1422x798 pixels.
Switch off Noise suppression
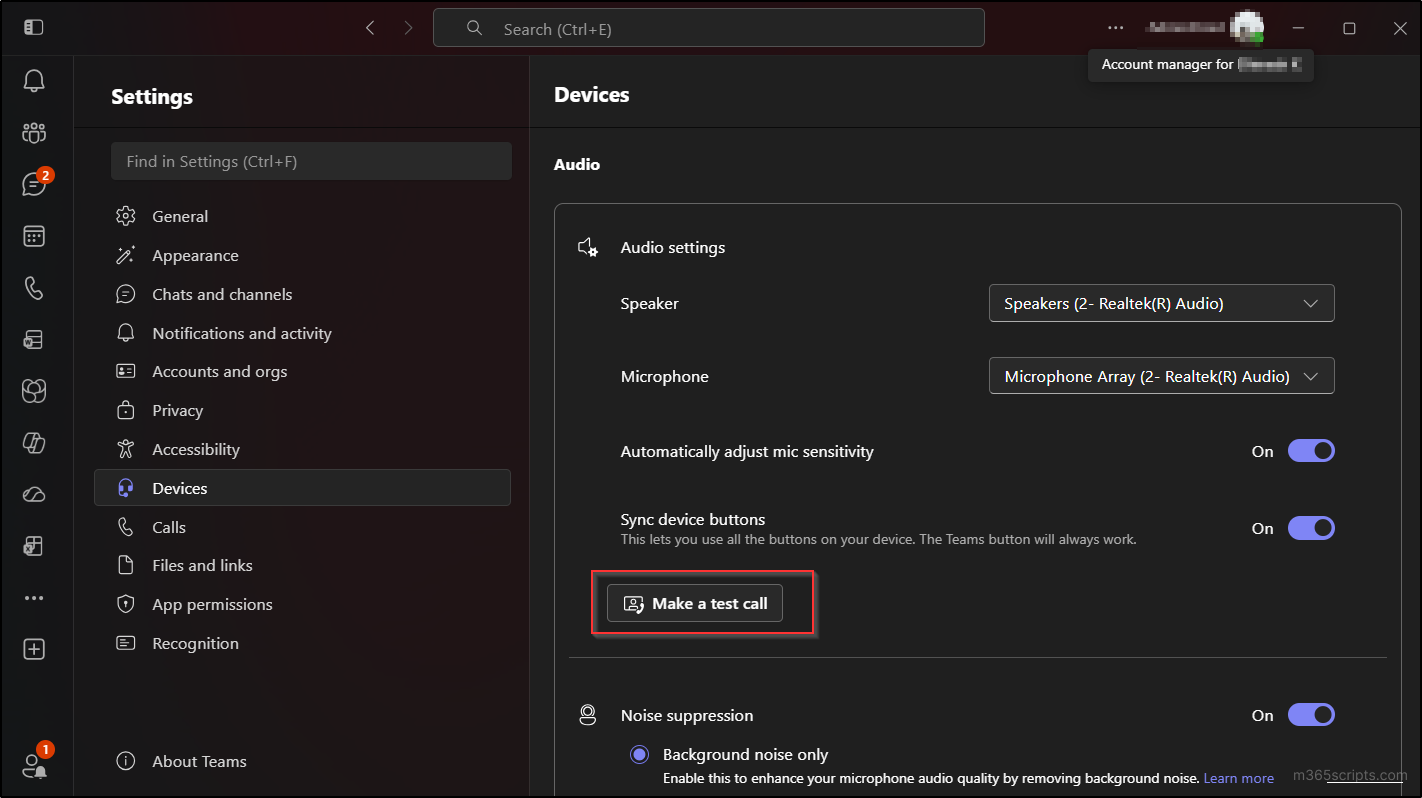(x=1311, y=715)
